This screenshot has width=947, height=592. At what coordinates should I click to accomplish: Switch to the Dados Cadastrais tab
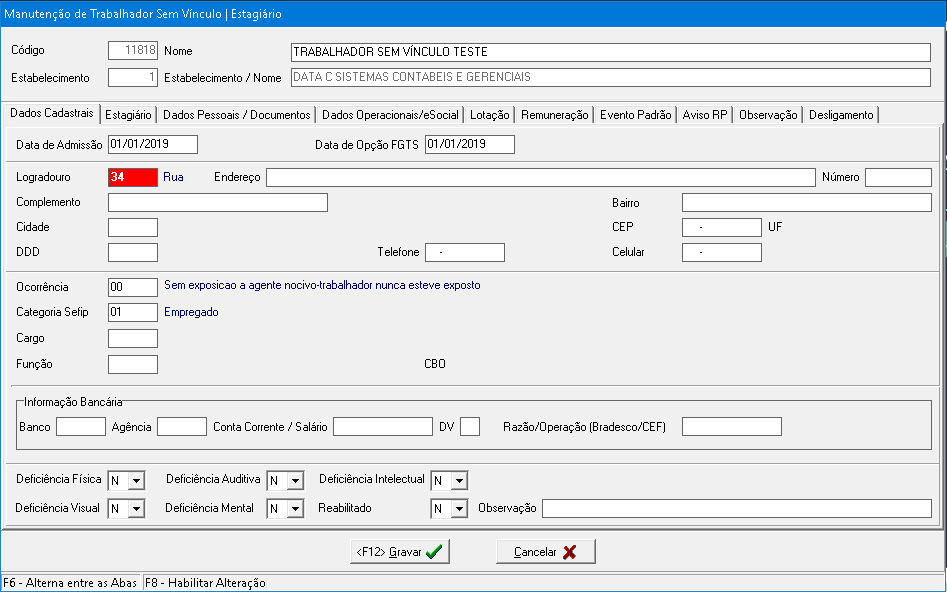tap(52, 113)
